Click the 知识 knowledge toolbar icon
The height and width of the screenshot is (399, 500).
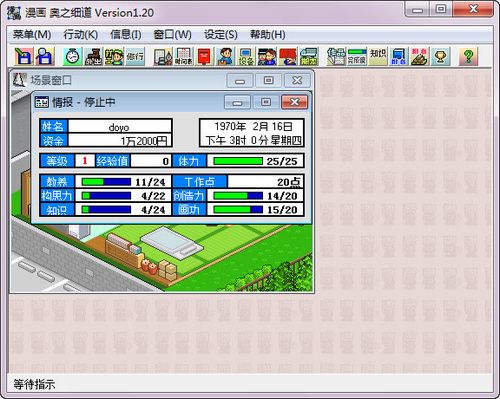pyautogui.click(x=378, y=56)
